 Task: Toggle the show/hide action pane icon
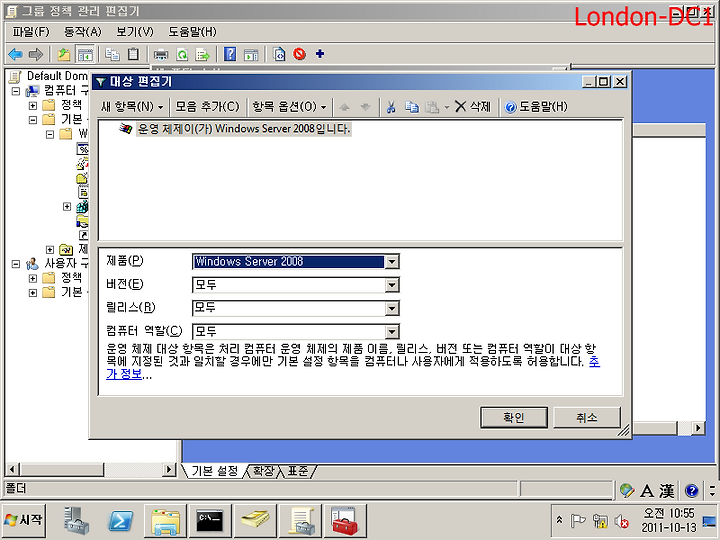[x=251, y=55]
